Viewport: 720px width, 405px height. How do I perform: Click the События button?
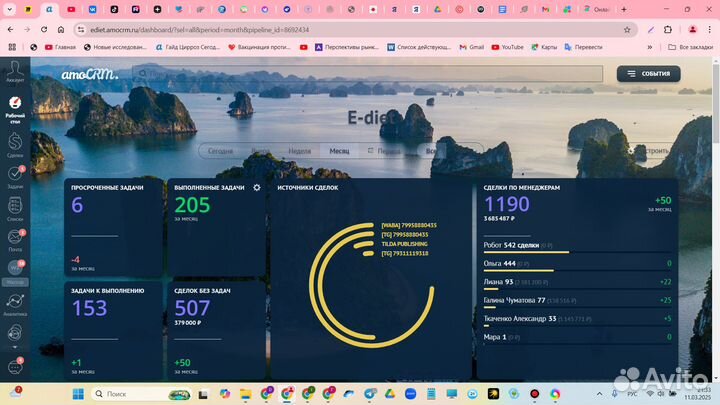coord(648,74)
